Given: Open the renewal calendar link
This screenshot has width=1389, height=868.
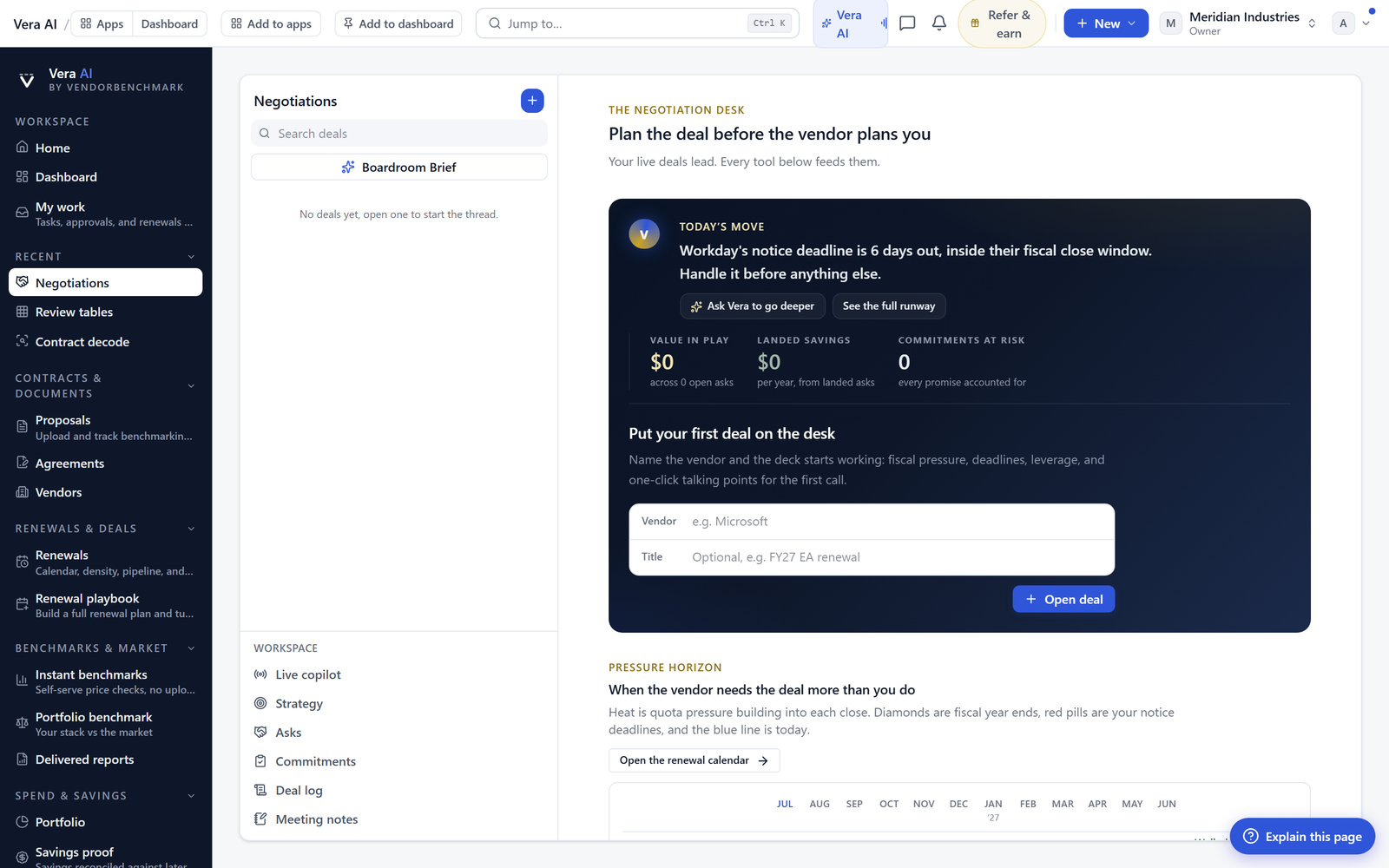Looking at the screenshot, I should click(x=694, y=760).
